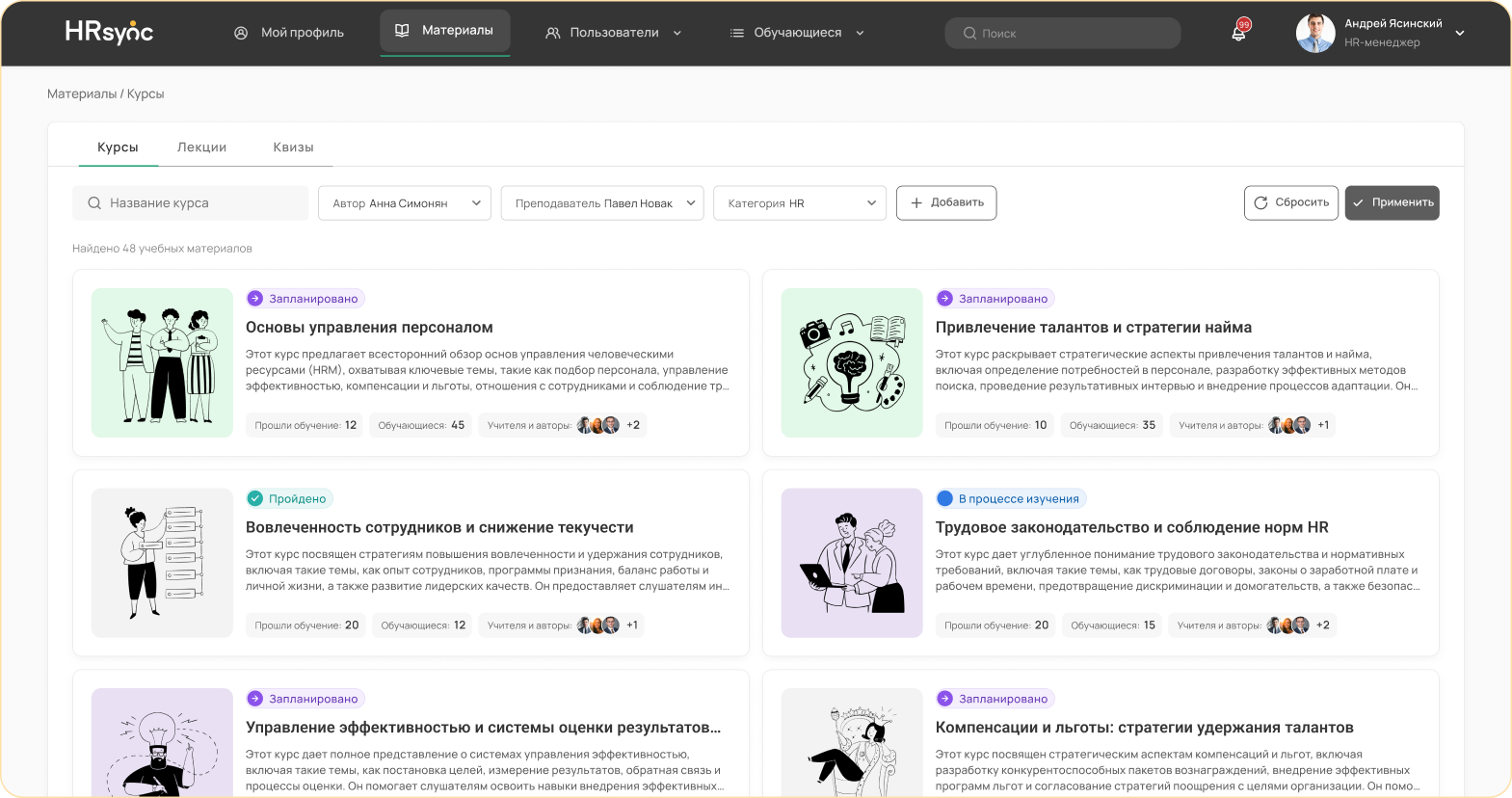Click the users icon beside Пользователи

553,33
